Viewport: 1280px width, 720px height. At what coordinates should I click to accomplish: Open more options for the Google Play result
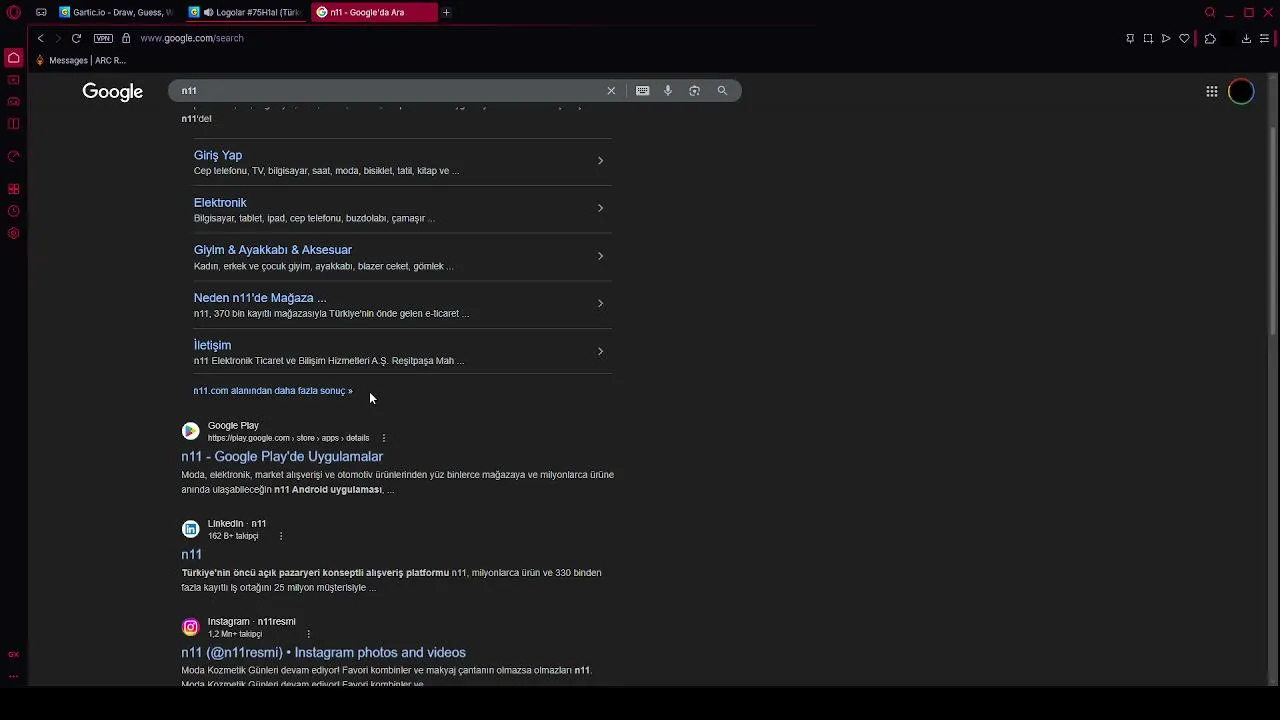tap(383, 438)
